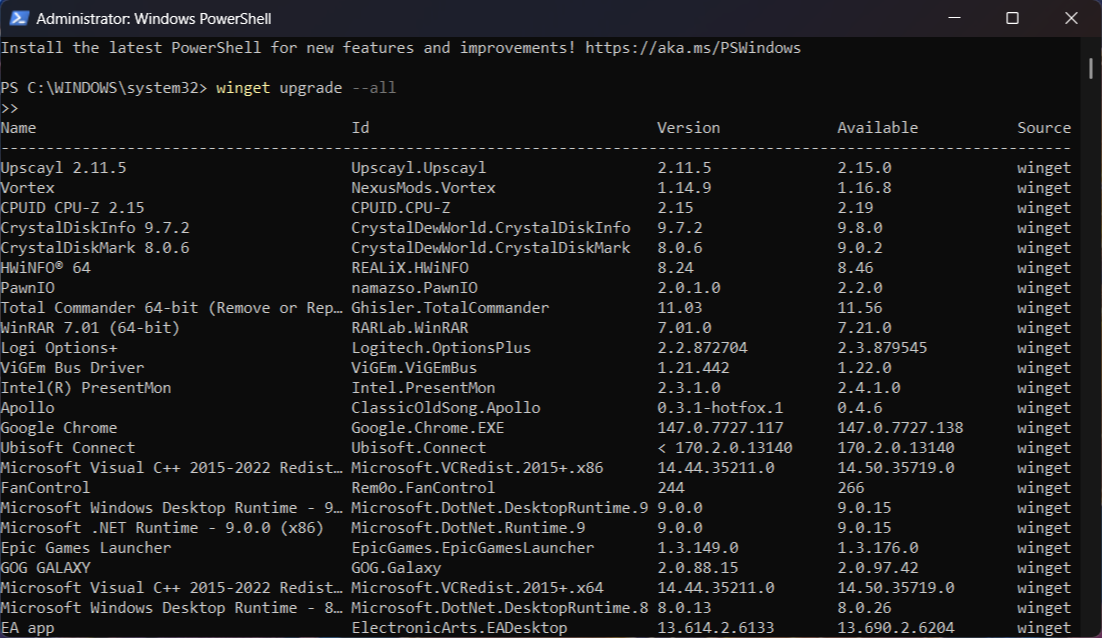Click the 'Google Chrome' name entry

tap(59, 428)
